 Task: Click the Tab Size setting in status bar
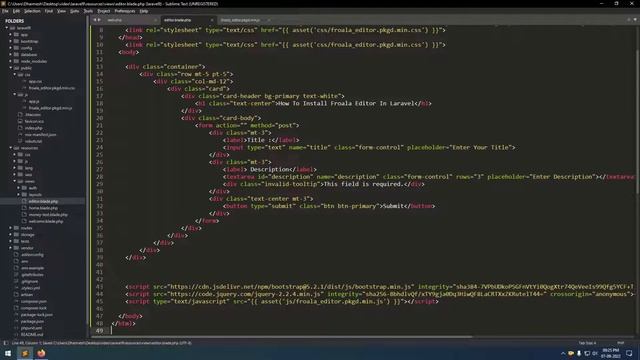(587, 343)
